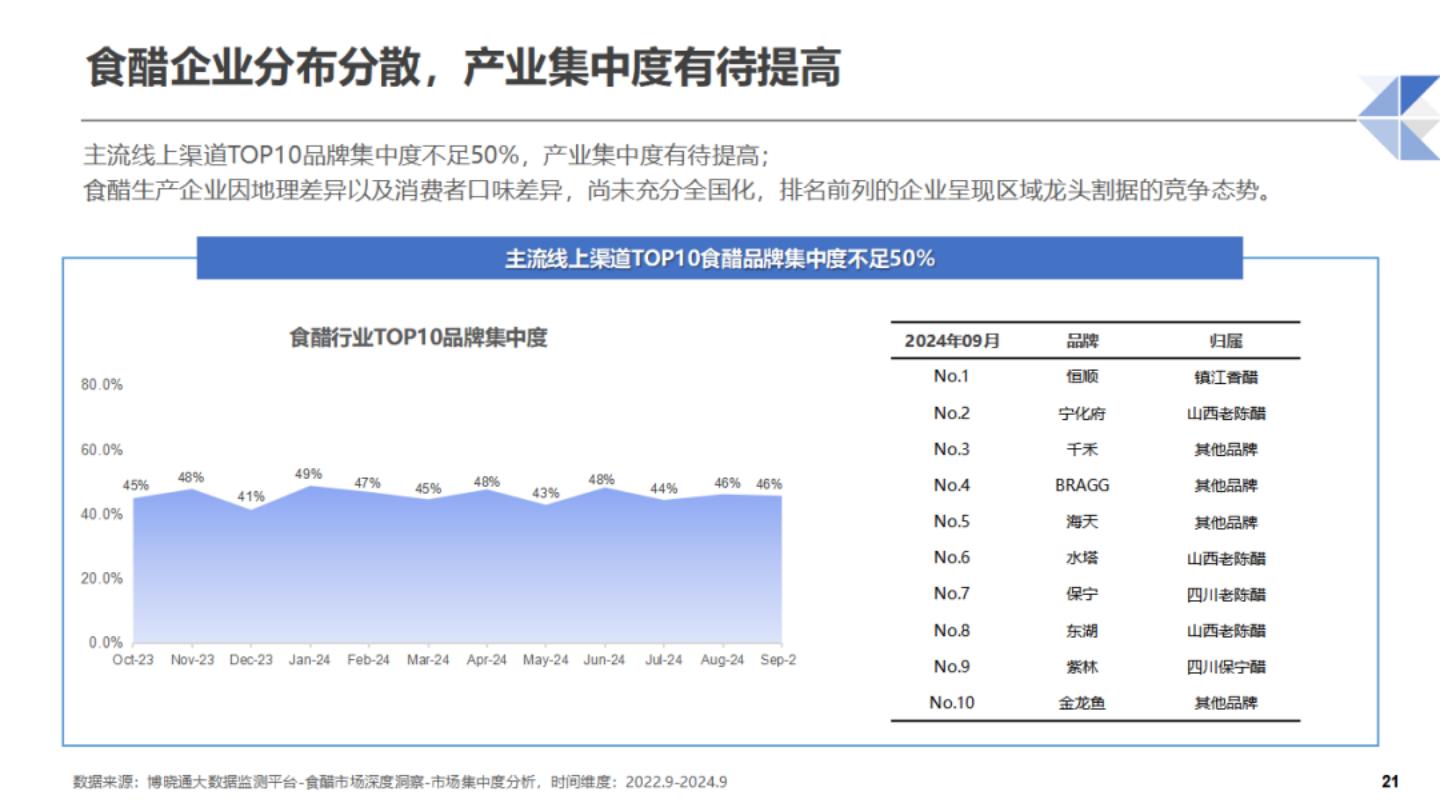
Task: Click the 80.0% y-axis label
Action: coord(102,385)
